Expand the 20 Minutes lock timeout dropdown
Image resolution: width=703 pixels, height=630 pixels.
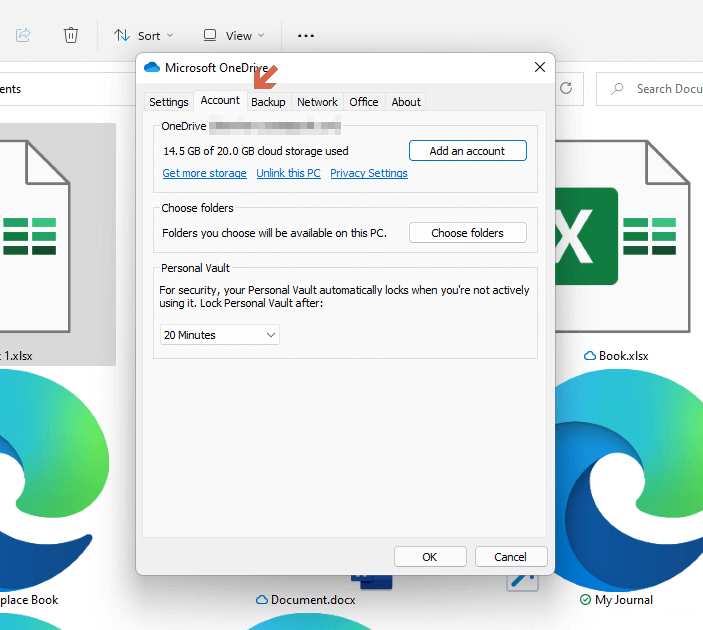pyautogui.click(x=220, y=335)
